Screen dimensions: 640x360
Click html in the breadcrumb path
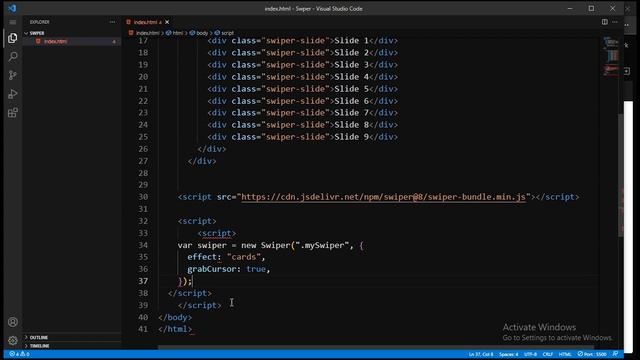point(178,33)
